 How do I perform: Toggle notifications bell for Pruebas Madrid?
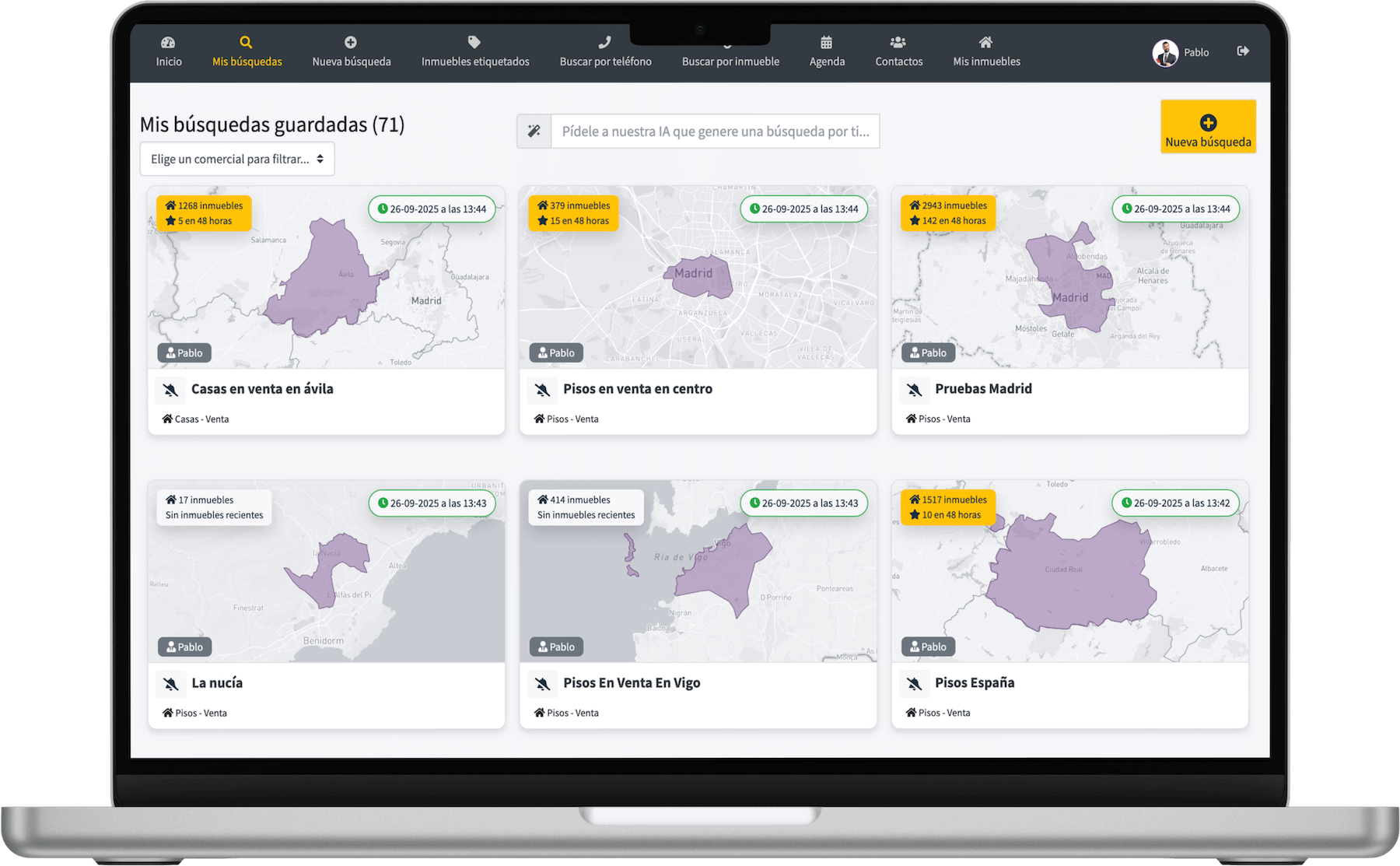click(914, 390)
